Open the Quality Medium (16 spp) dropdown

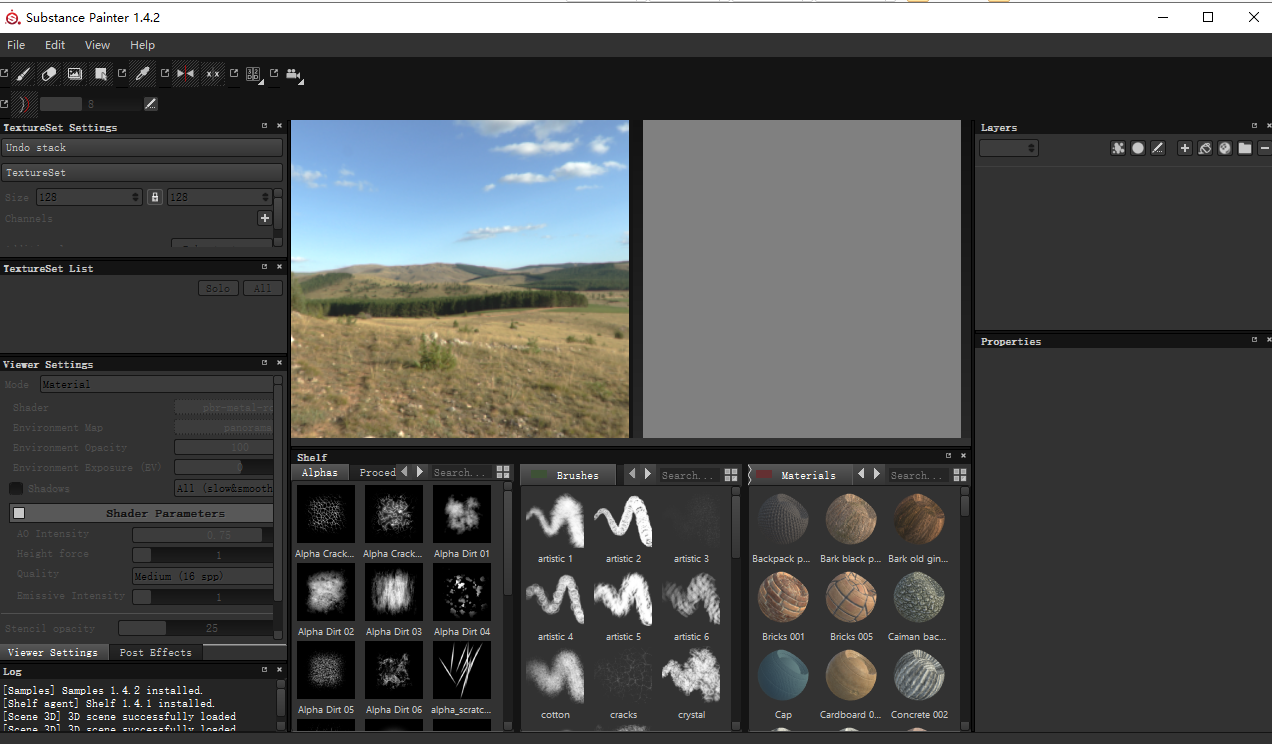(x=203, y=576)
